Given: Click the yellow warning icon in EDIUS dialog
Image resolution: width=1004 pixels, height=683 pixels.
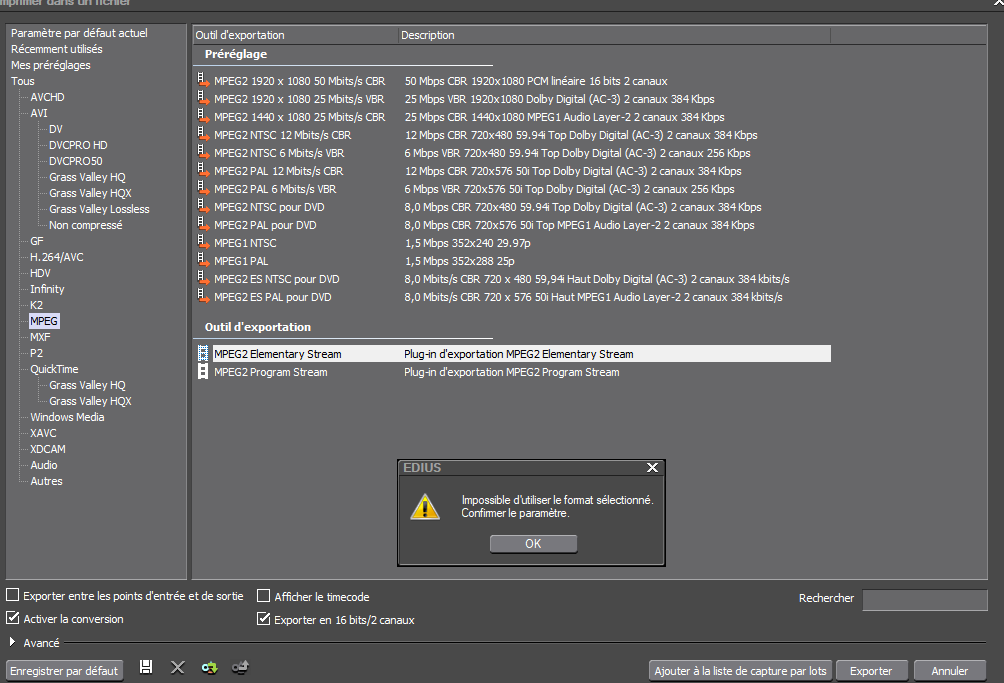Looking at the screenshot, I should (425, 506).
